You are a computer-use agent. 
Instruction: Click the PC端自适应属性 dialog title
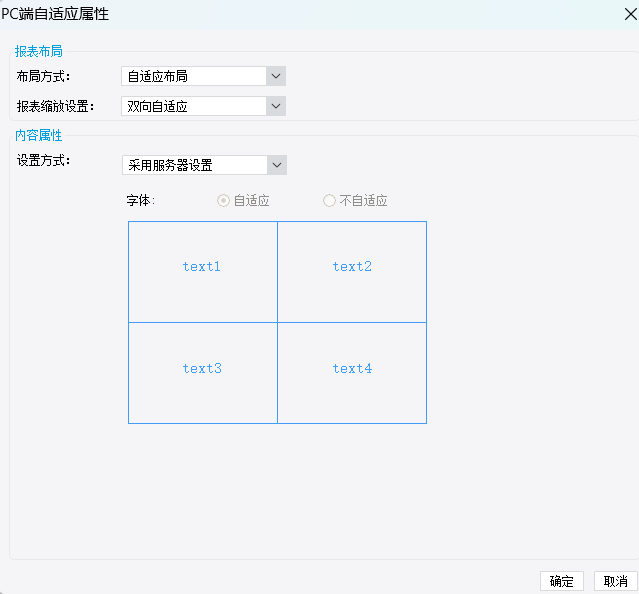pos(55,14)
